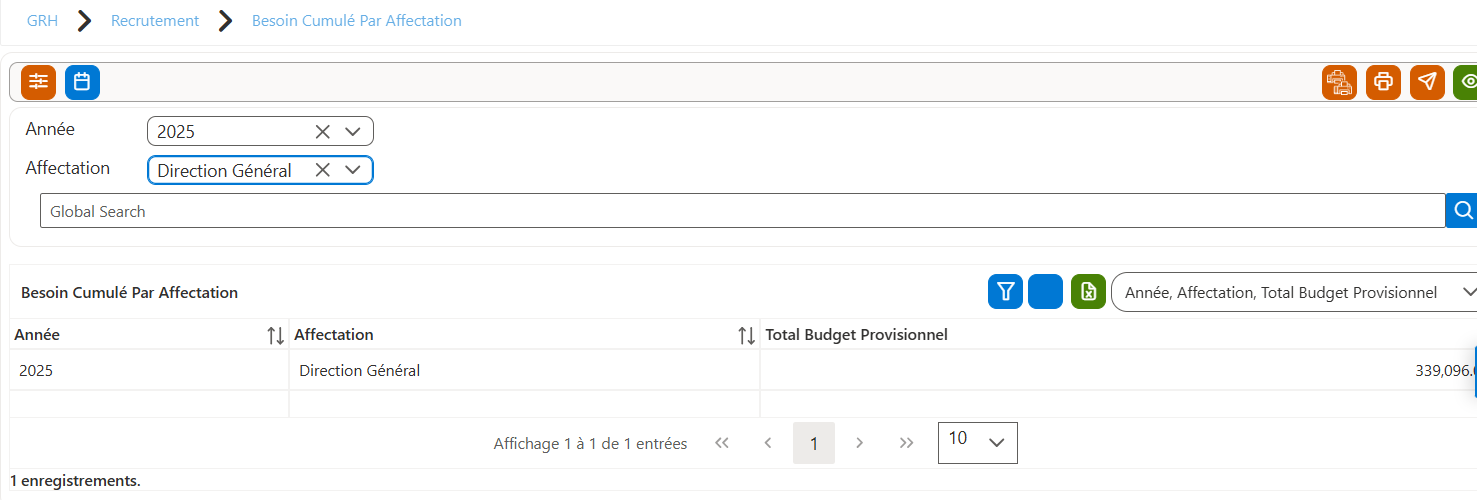The image size is (1477, 500).
Task: Expand the Affectation dropdown arrow
Action: 352,170
